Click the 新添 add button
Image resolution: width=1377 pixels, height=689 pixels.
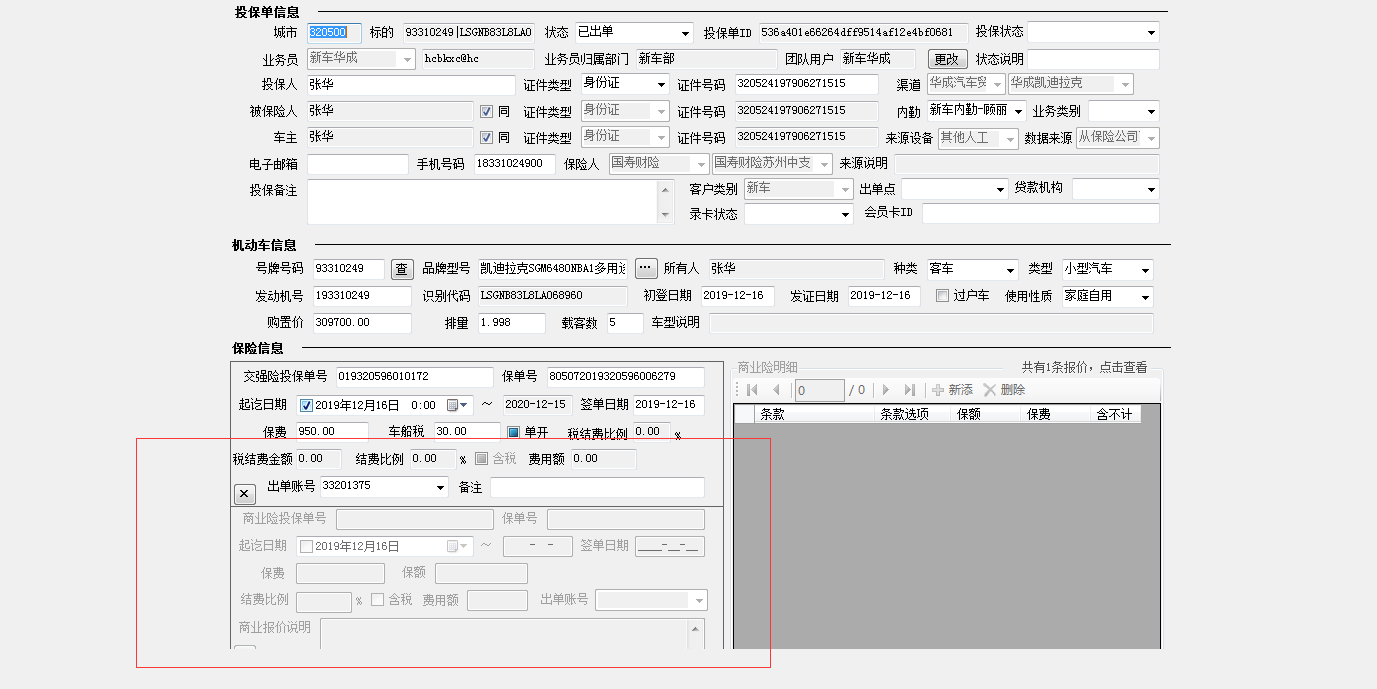coord(952,390)
